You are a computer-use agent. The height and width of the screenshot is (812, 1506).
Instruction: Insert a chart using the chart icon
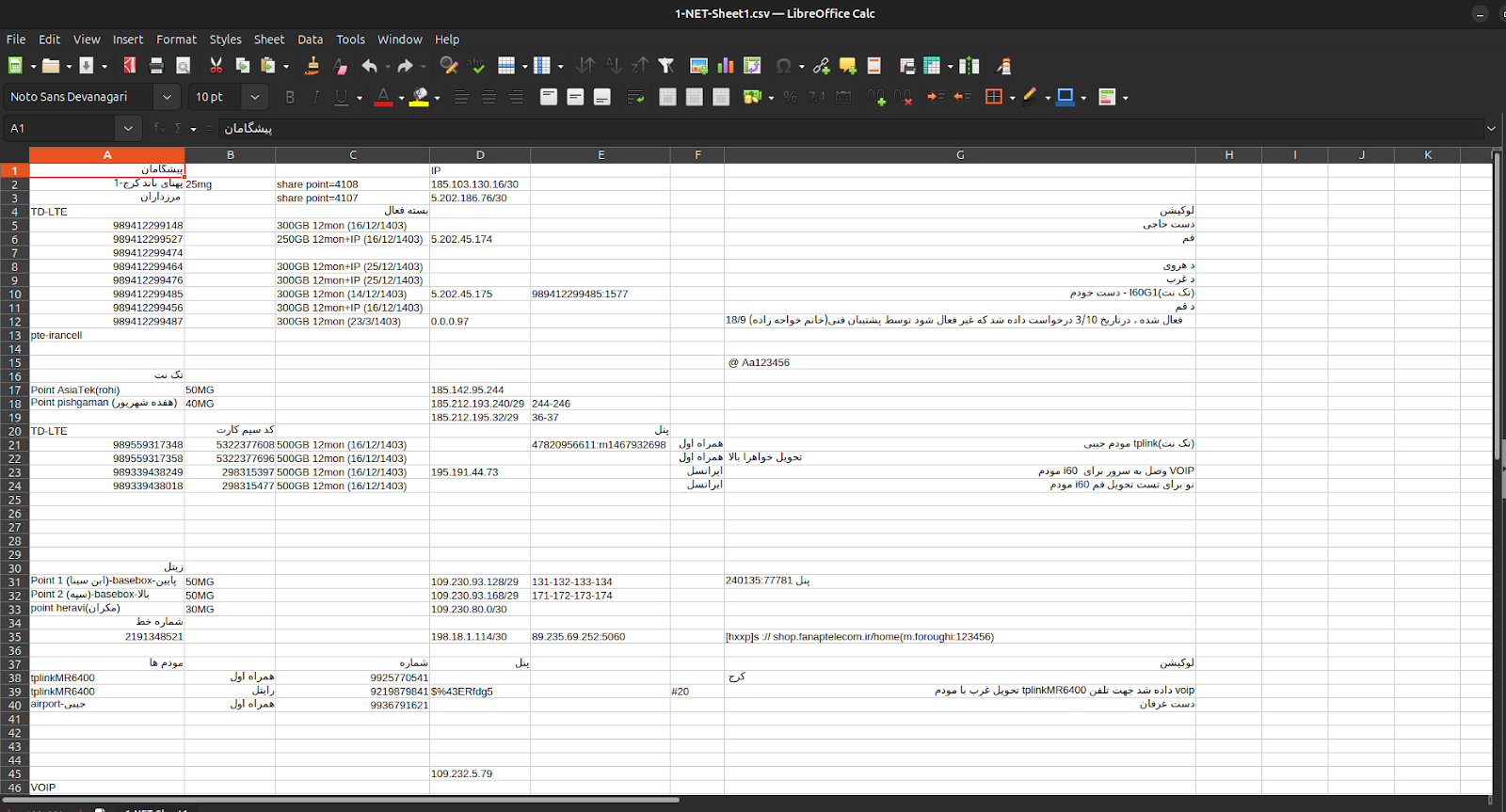point(726,66)
